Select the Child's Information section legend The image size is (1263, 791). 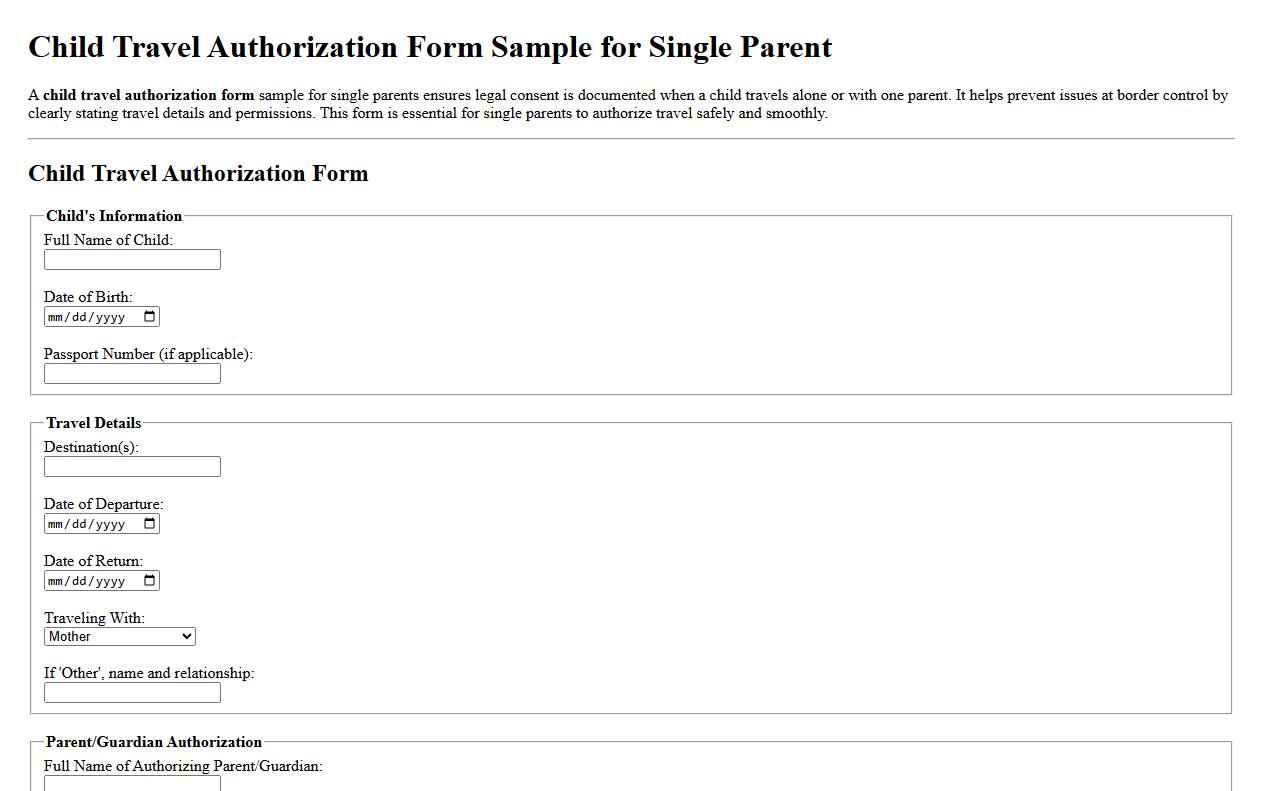[x=113, y=216]
